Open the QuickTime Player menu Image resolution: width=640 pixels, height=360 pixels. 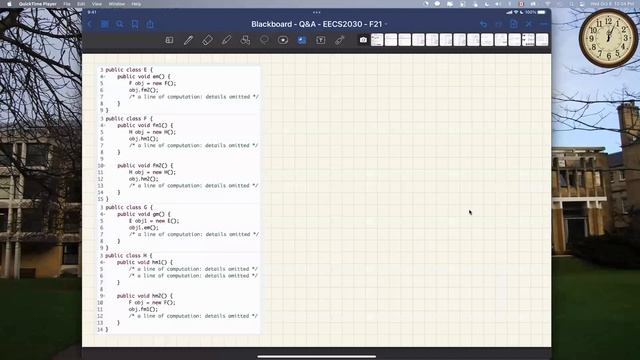tap(38, 4)
